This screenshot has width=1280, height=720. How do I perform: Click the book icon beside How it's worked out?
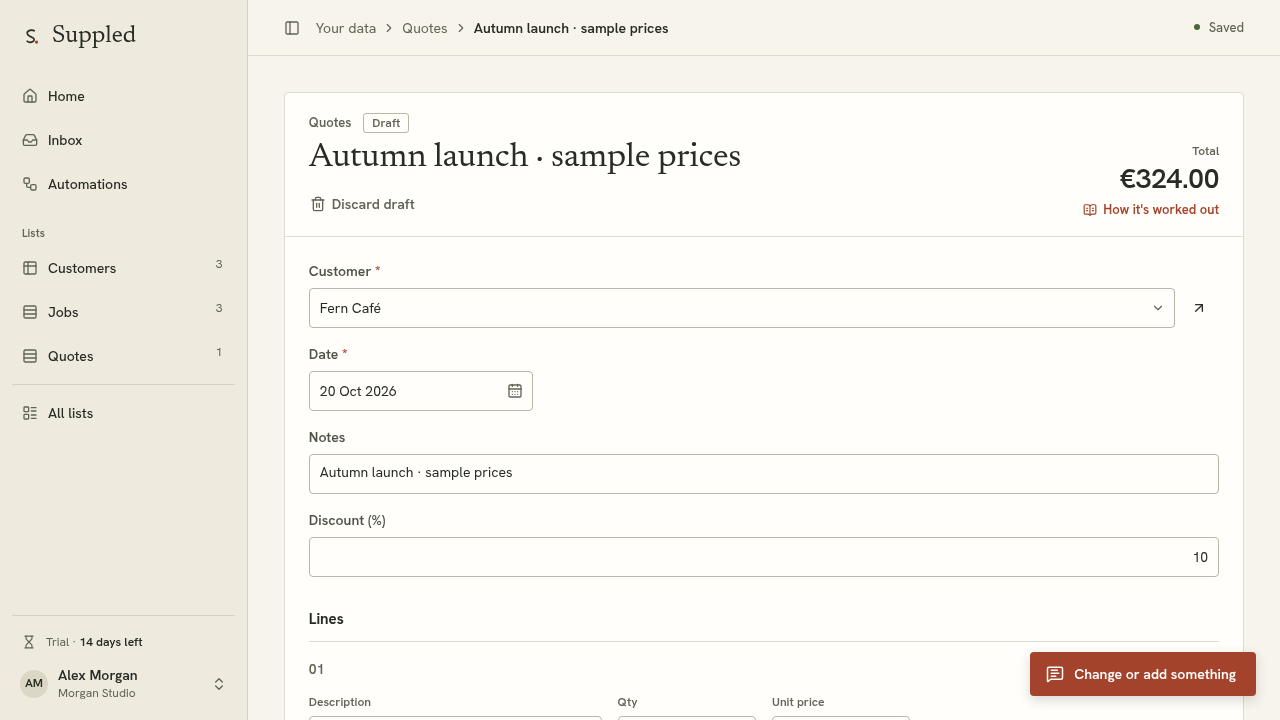pyautogui.click(x=1090, y=210)
